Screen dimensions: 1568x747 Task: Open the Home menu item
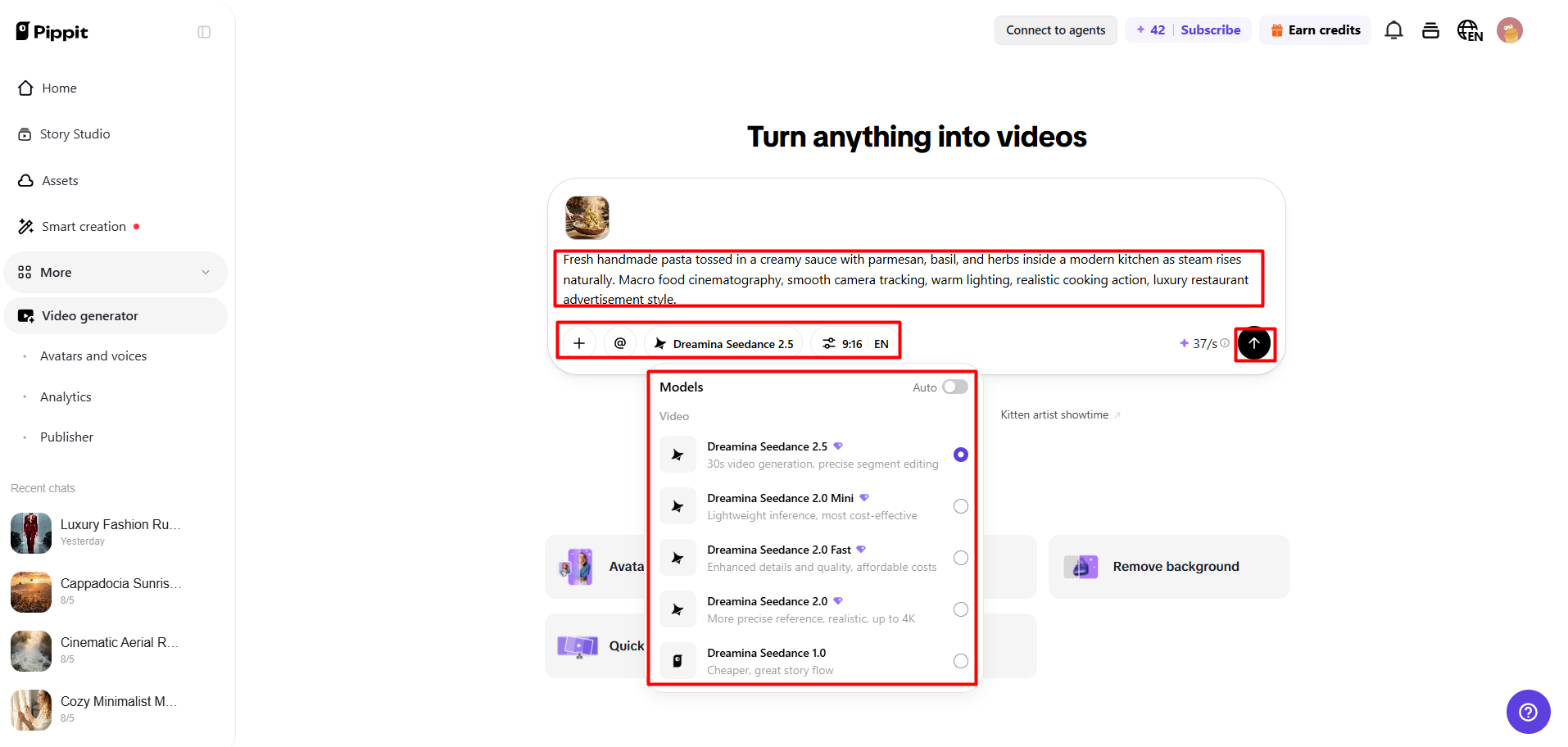(x=116, y=88)
